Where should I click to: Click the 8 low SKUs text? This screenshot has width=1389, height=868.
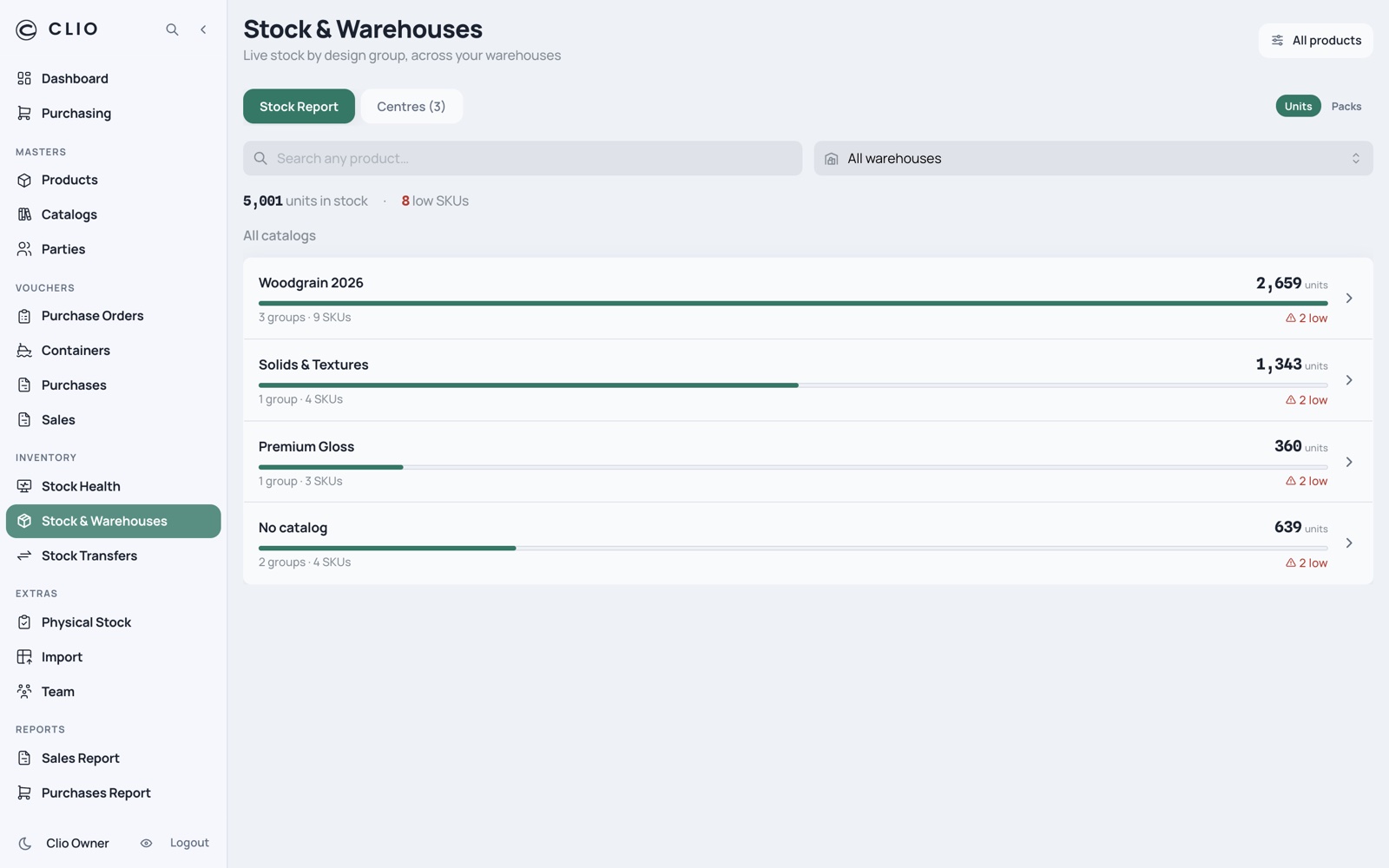pos(435,201)
